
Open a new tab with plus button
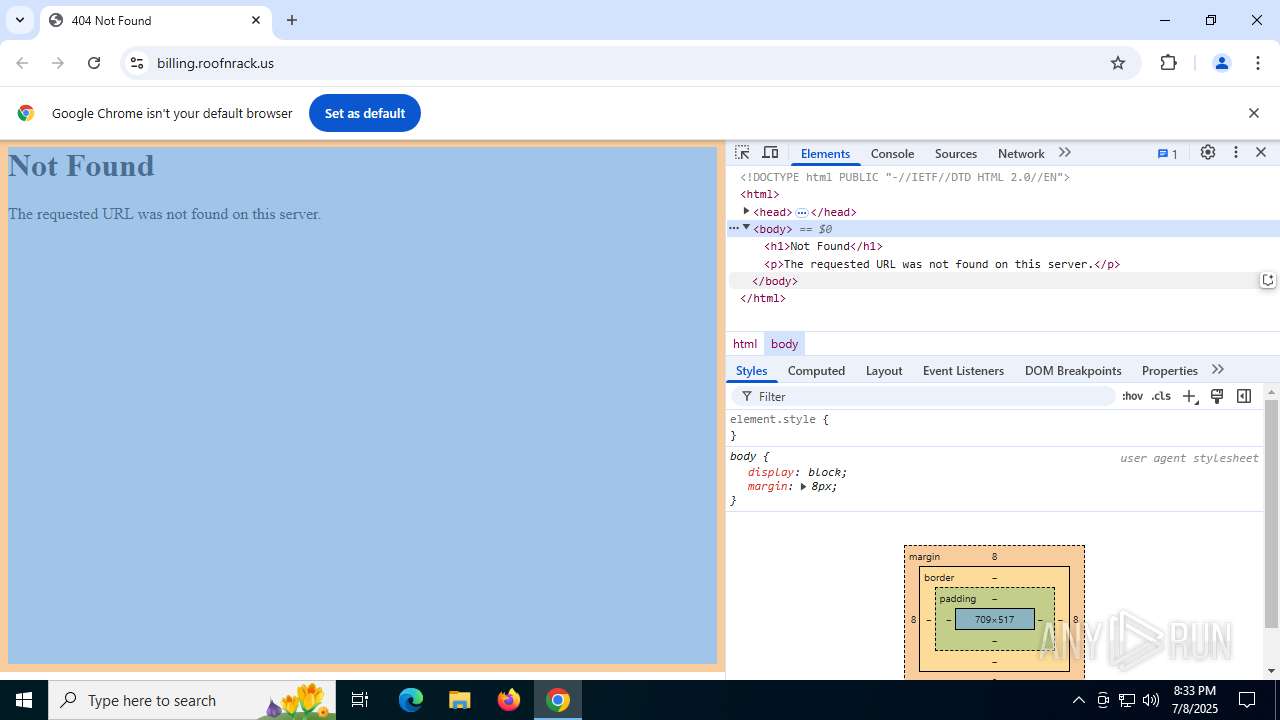click(x=292, y=20)
